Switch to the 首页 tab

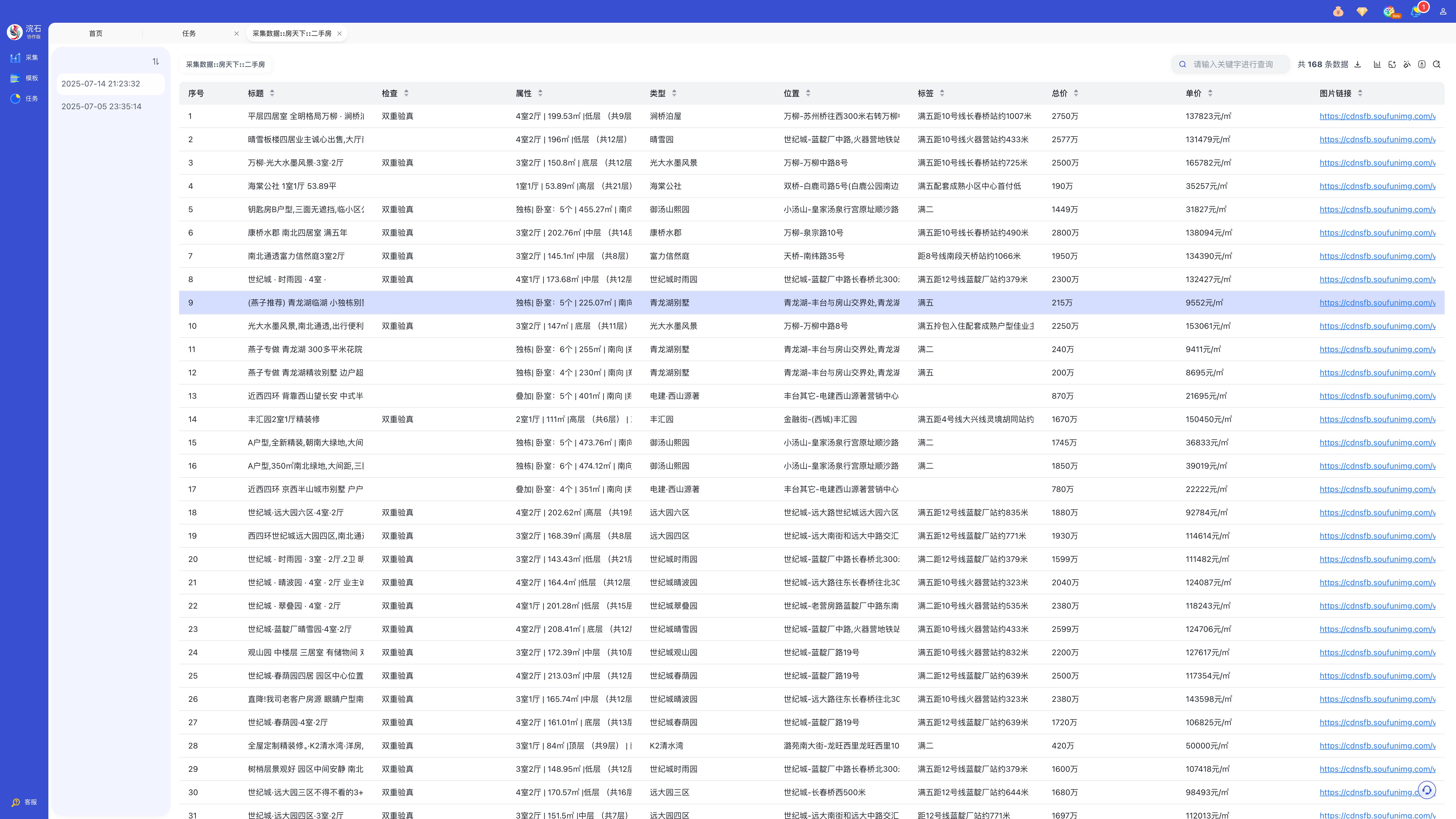[x=96, y=33]
